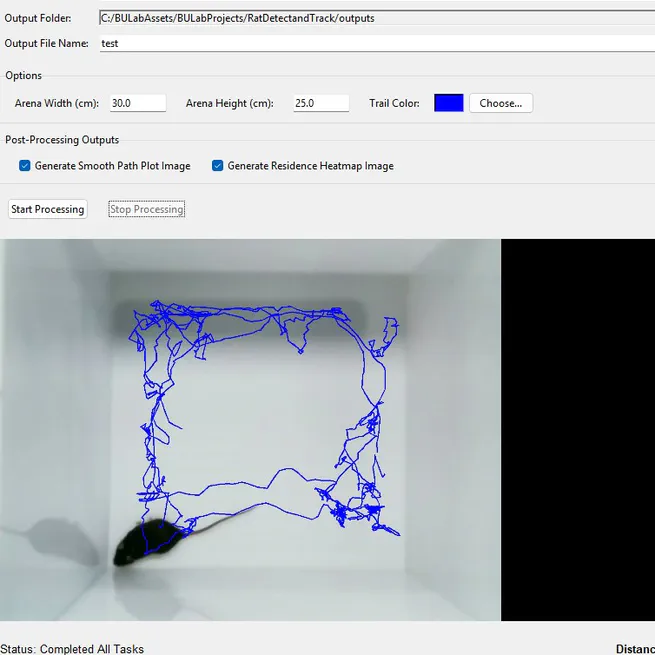Click the black preview panel beside the video
Image resolution: width=655 pixels, height=655 pixels.
(578, 430)
